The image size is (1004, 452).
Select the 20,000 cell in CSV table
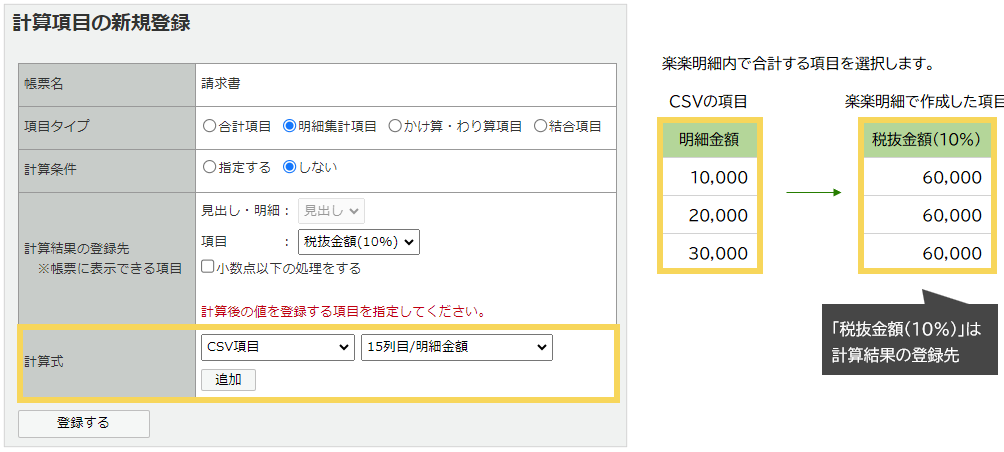tap(709, 215)
